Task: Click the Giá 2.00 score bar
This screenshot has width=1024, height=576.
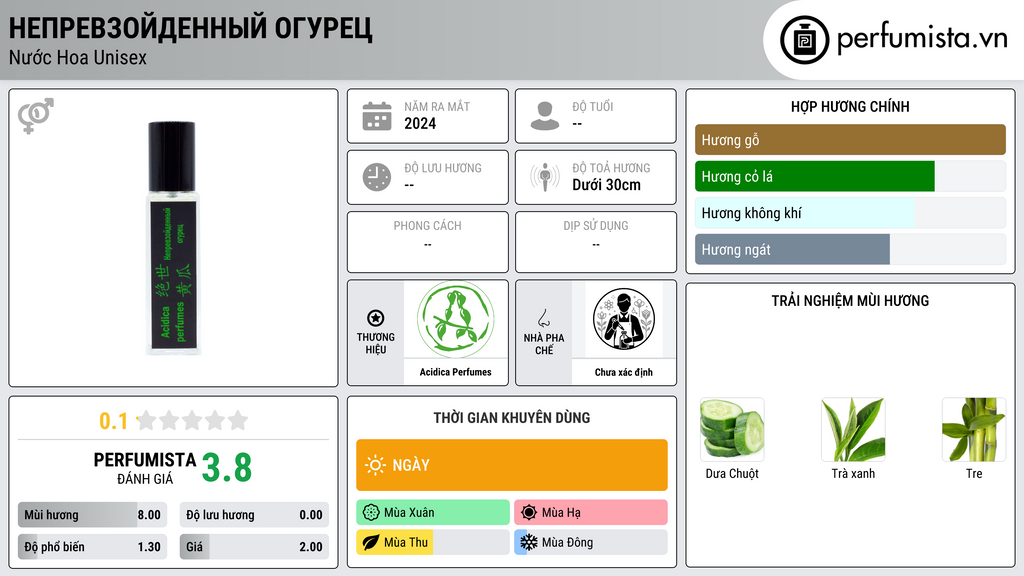Action: point(254,547)
